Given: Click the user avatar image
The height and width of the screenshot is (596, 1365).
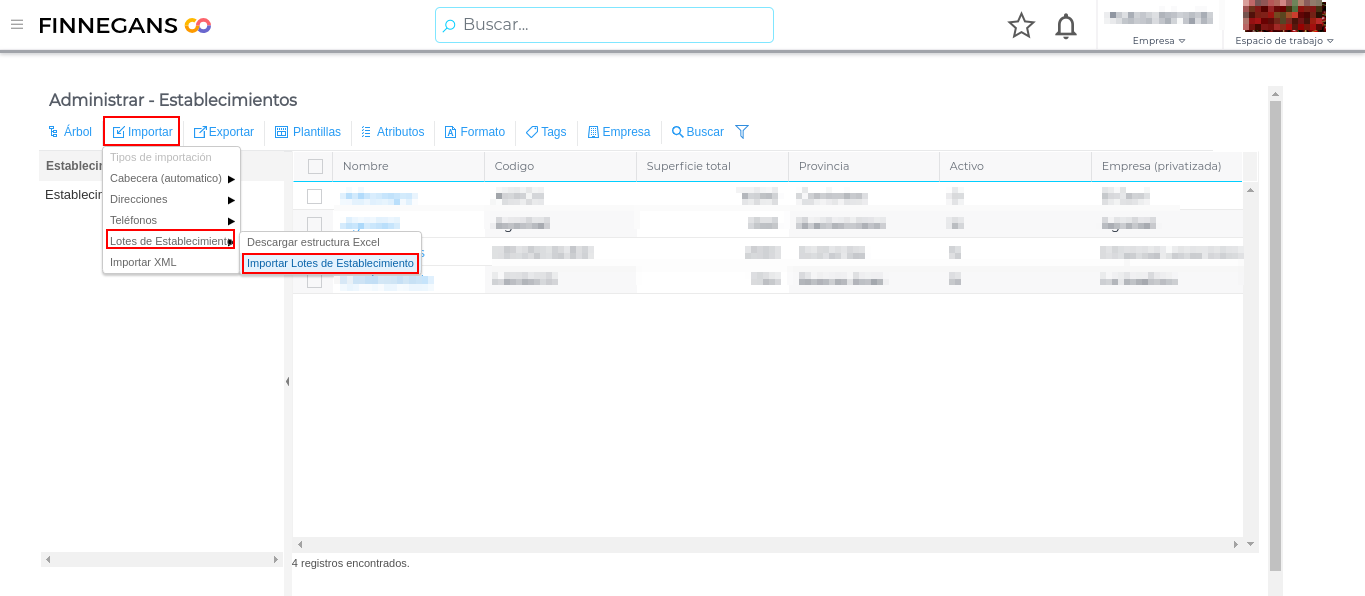Looking at the screenshot, I should pyautogui.click(x=1284, y=16).
